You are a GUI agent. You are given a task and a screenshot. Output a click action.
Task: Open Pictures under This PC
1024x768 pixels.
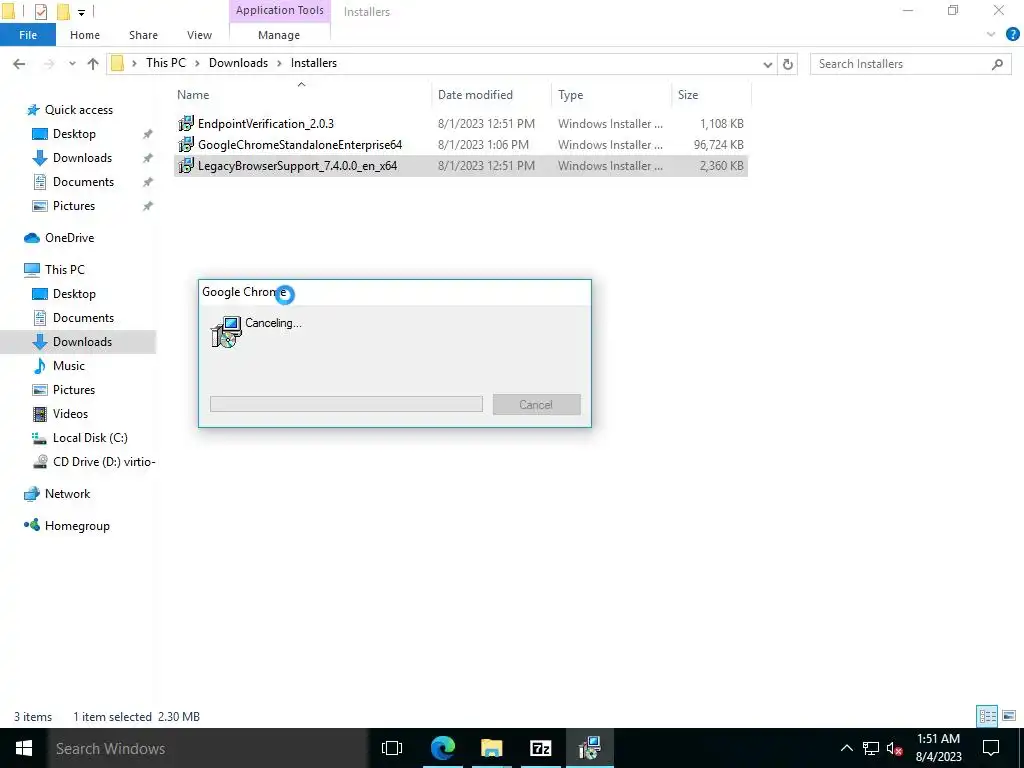73,390
